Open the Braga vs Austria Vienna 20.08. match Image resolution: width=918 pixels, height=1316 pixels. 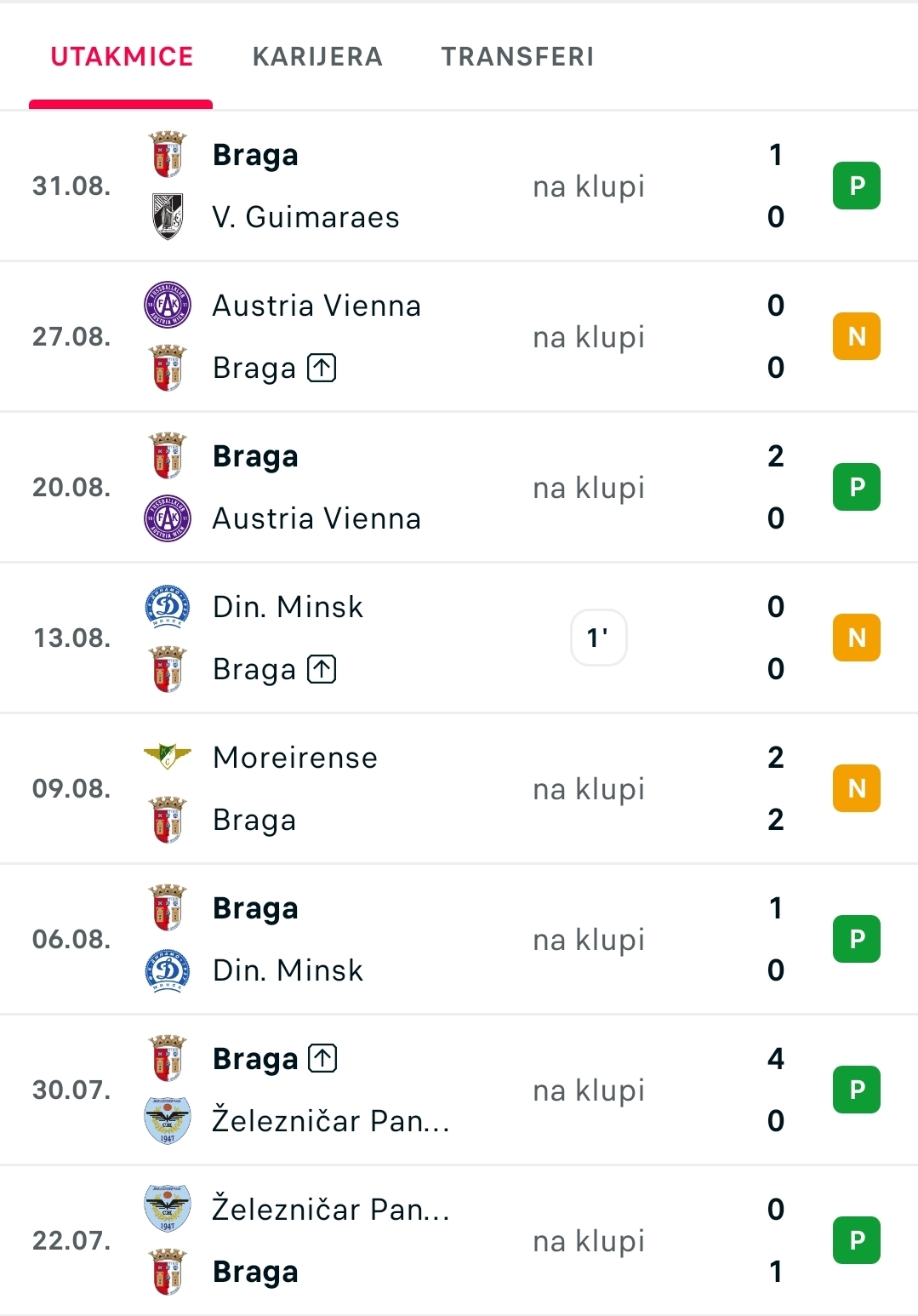click(x=459, y=487)
